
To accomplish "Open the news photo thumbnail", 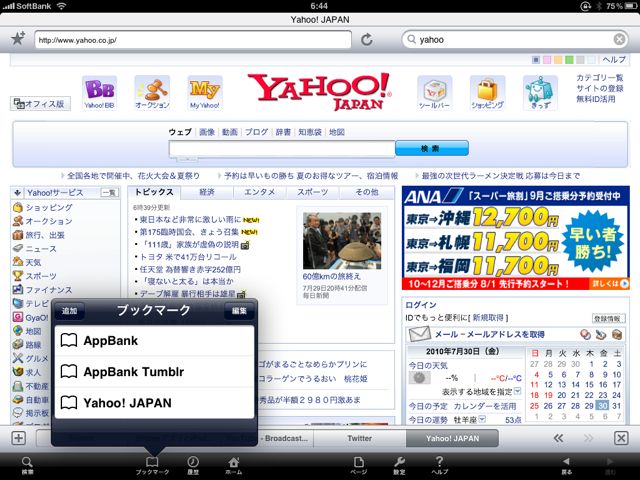I will 342,240.
